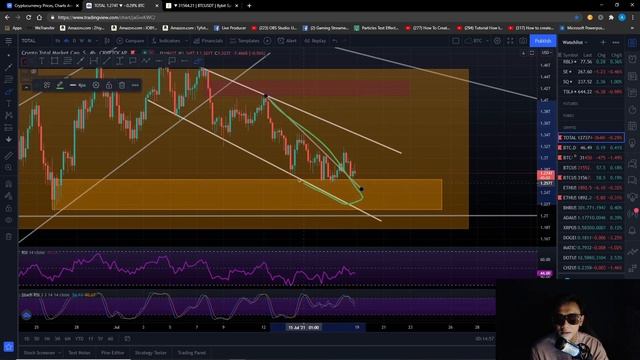Screen dimensions: 640x360
Task: Open the Financials menu
Action: (x=208, y=41)
